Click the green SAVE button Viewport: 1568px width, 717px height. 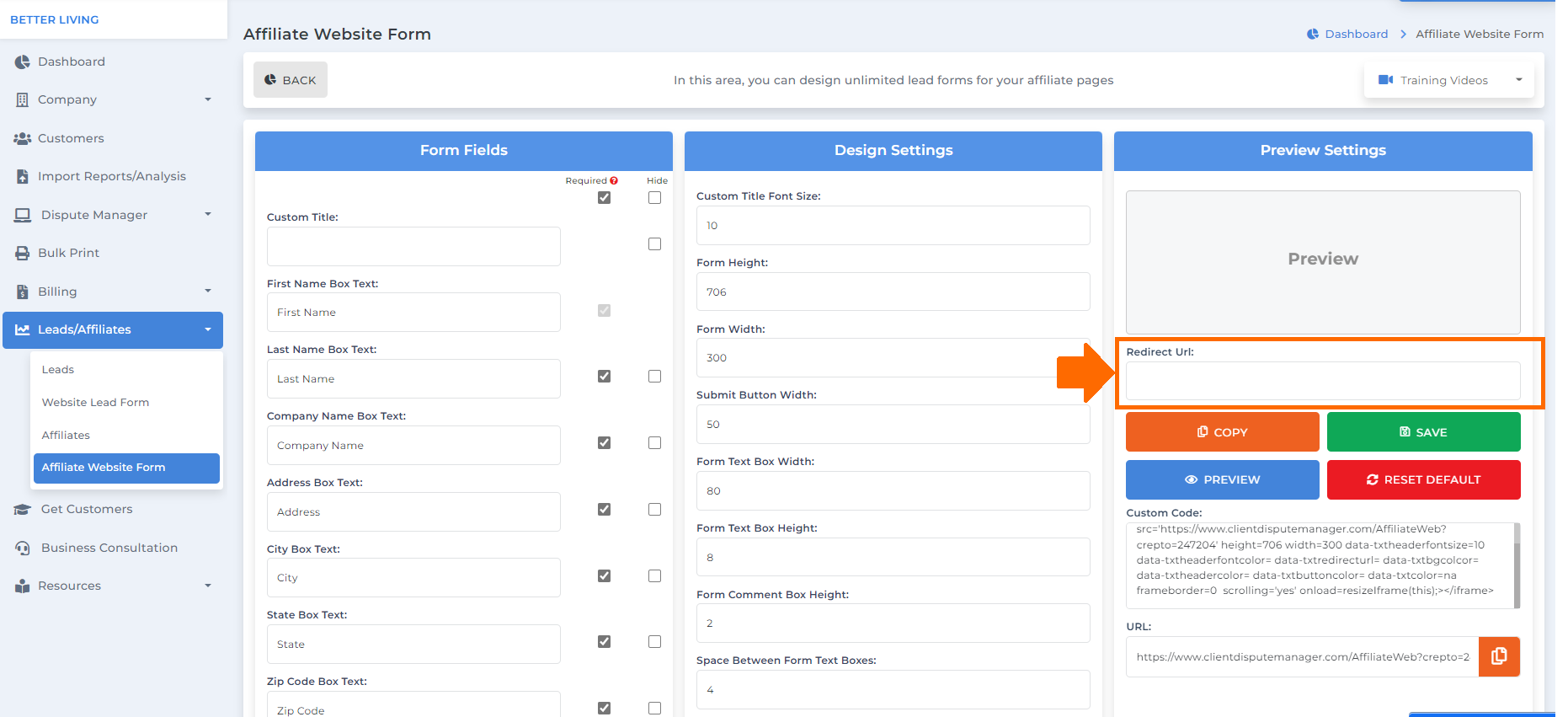[1423, 432]
